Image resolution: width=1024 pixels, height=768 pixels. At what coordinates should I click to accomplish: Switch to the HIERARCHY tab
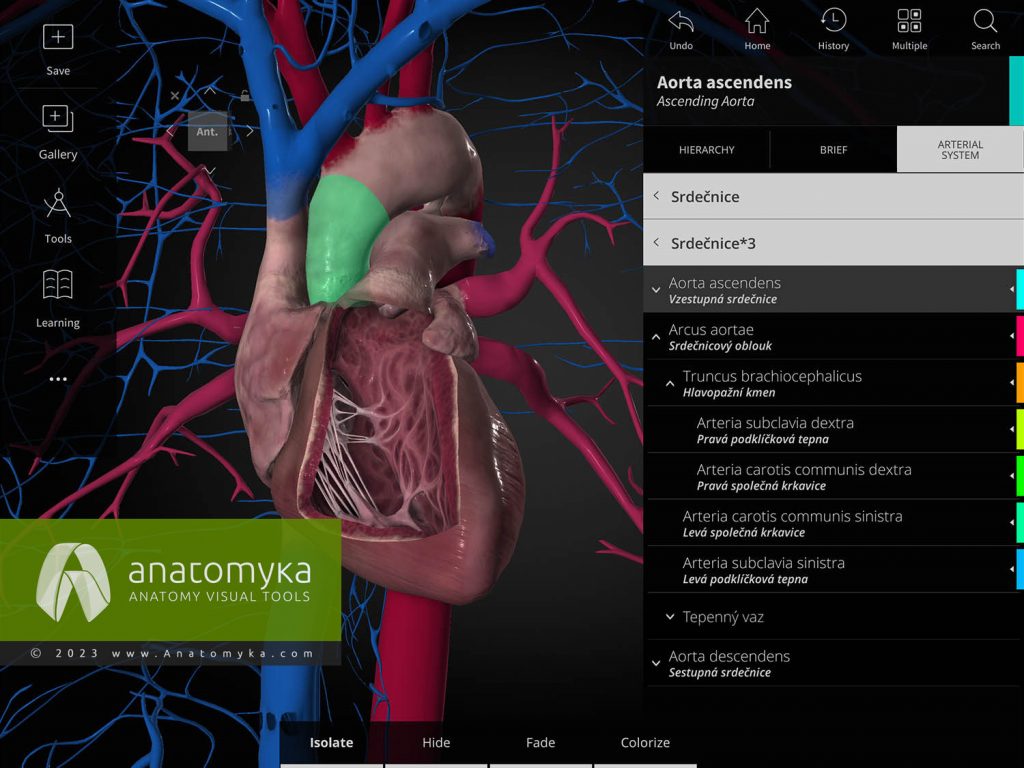click(706, 149)
